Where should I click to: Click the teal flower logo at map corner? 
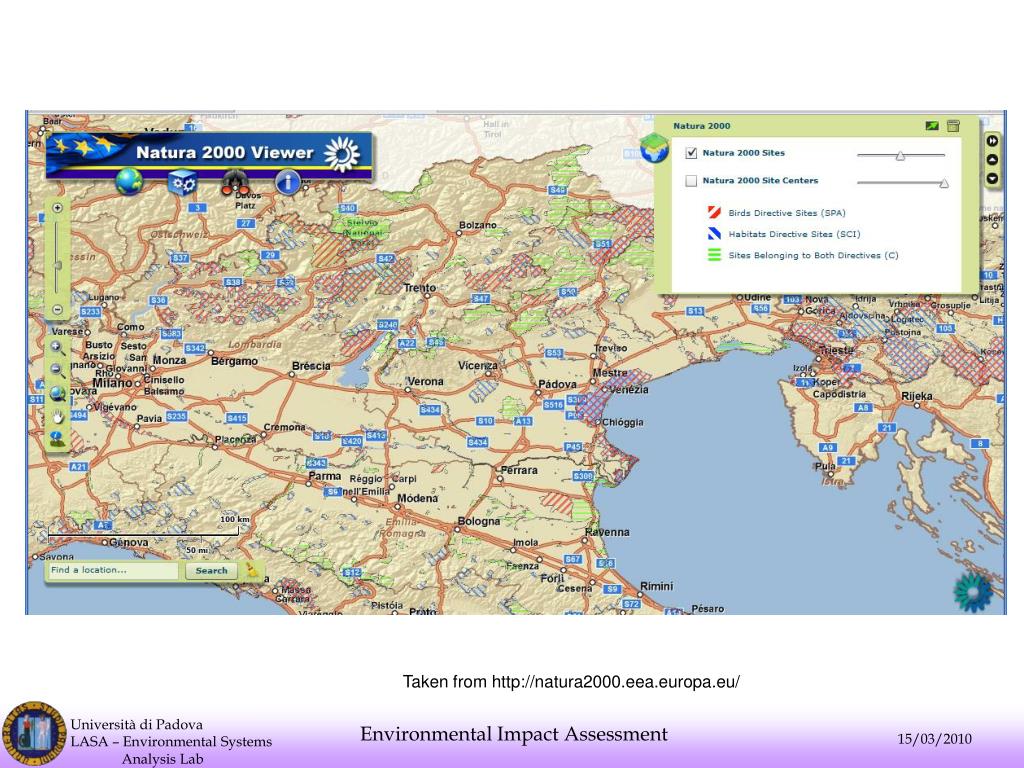pyautogui.click(x=972, y=592)
